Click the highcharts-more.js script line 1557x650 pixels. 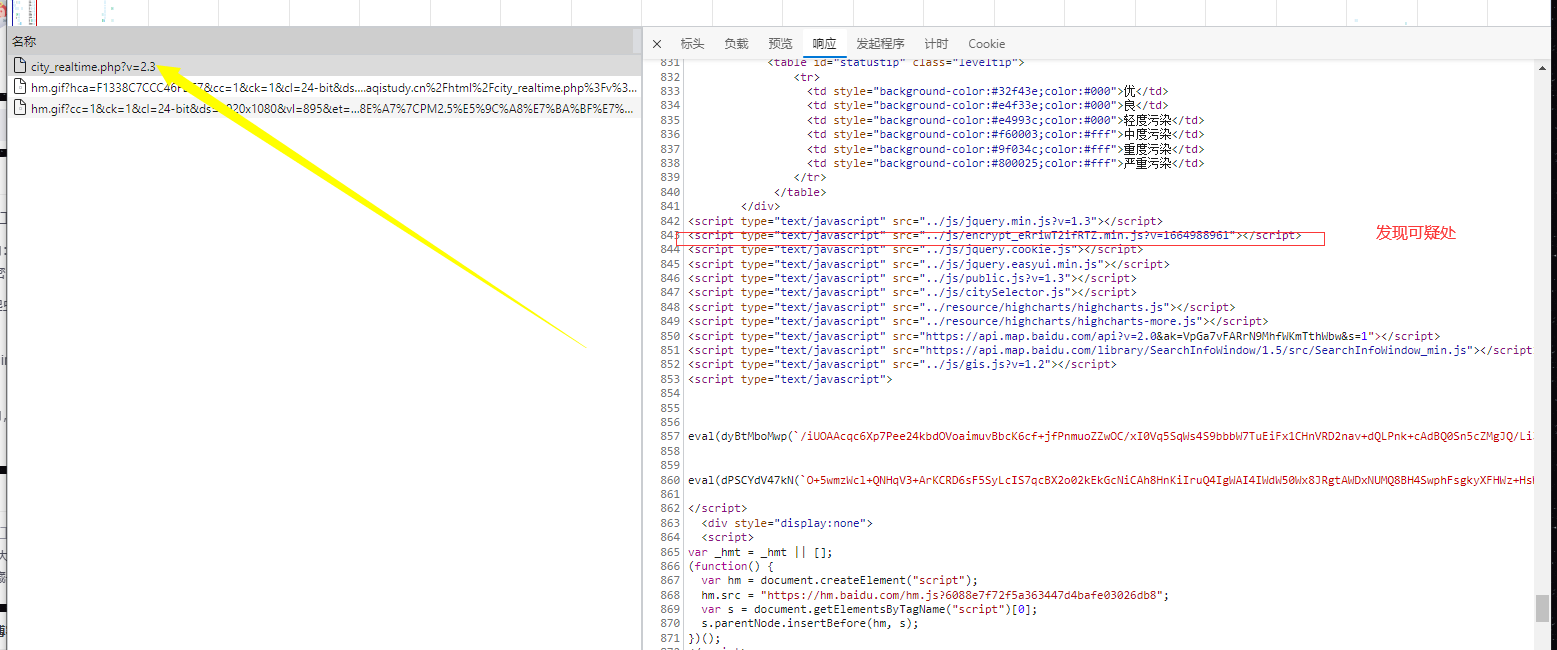point(978,322)
